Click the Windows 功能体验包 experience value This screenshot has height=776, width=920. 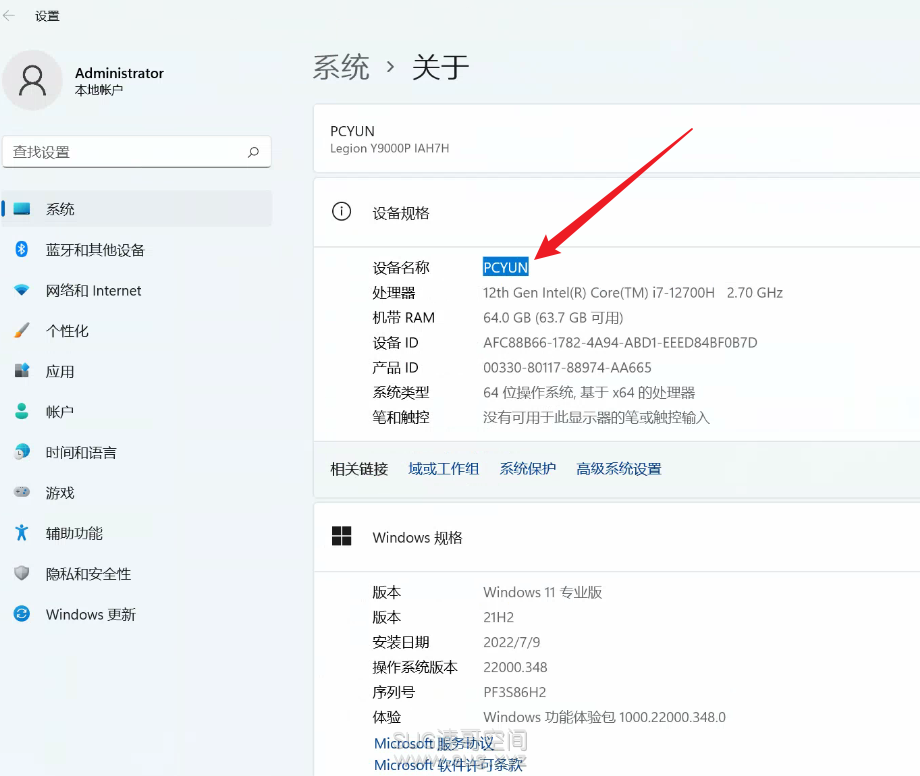point(604,717)
